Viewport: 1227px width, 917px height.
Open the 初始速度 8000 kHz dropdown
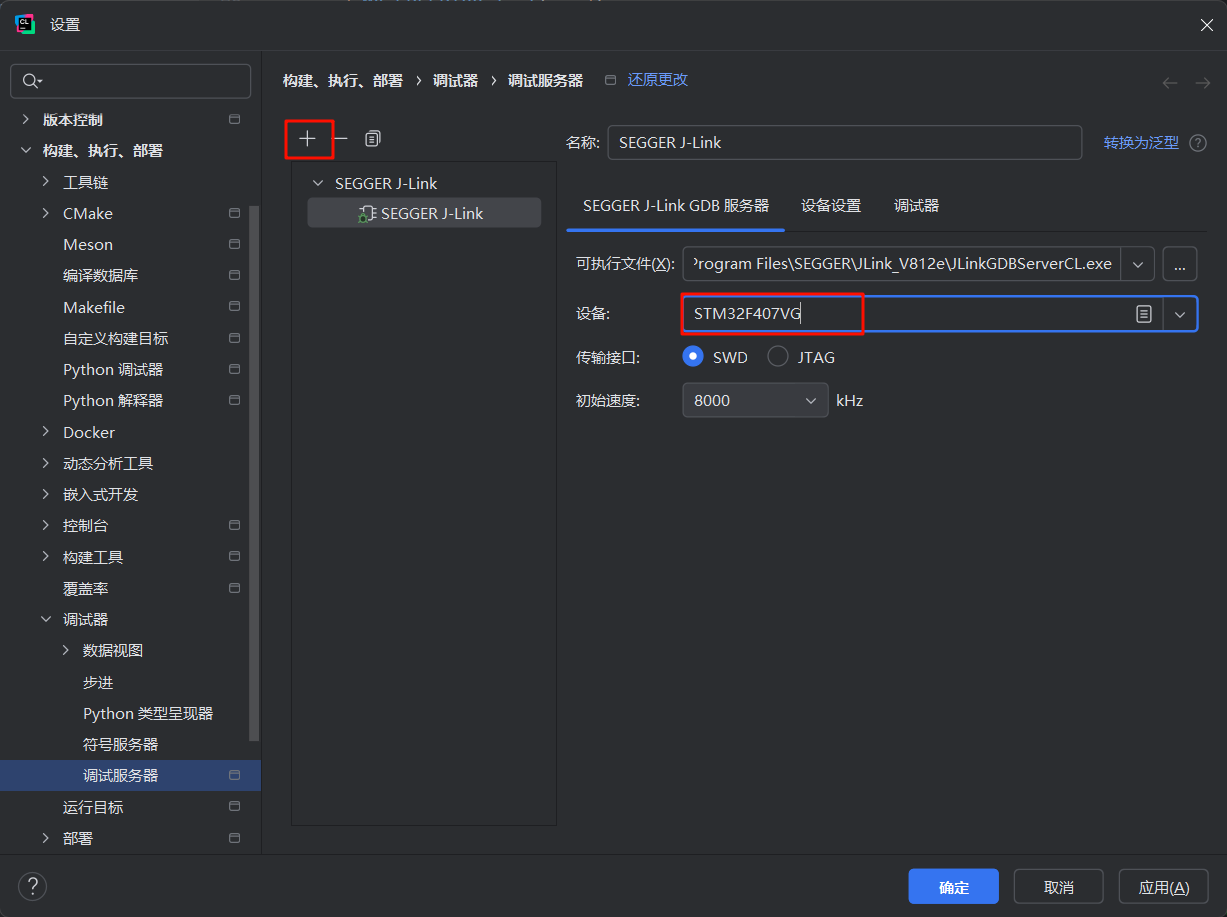click(755, 400)
